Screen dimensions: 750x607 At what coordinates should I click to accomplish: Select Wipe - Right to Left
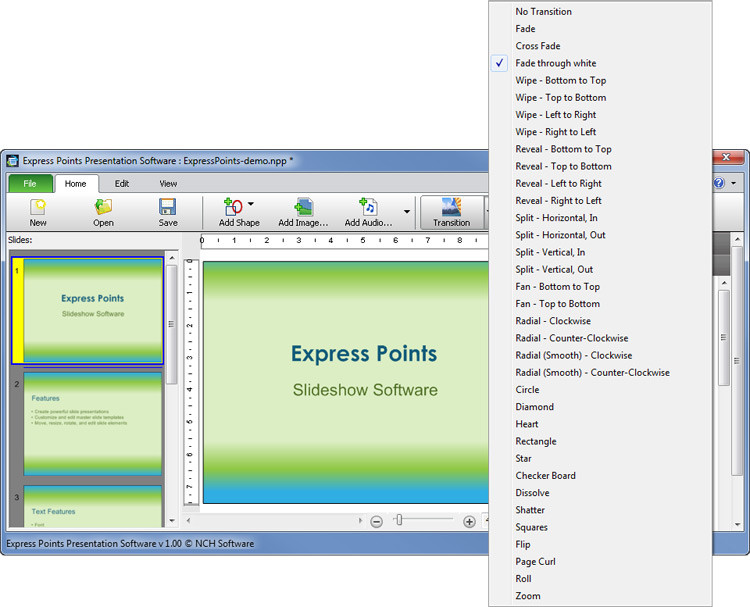600,132
